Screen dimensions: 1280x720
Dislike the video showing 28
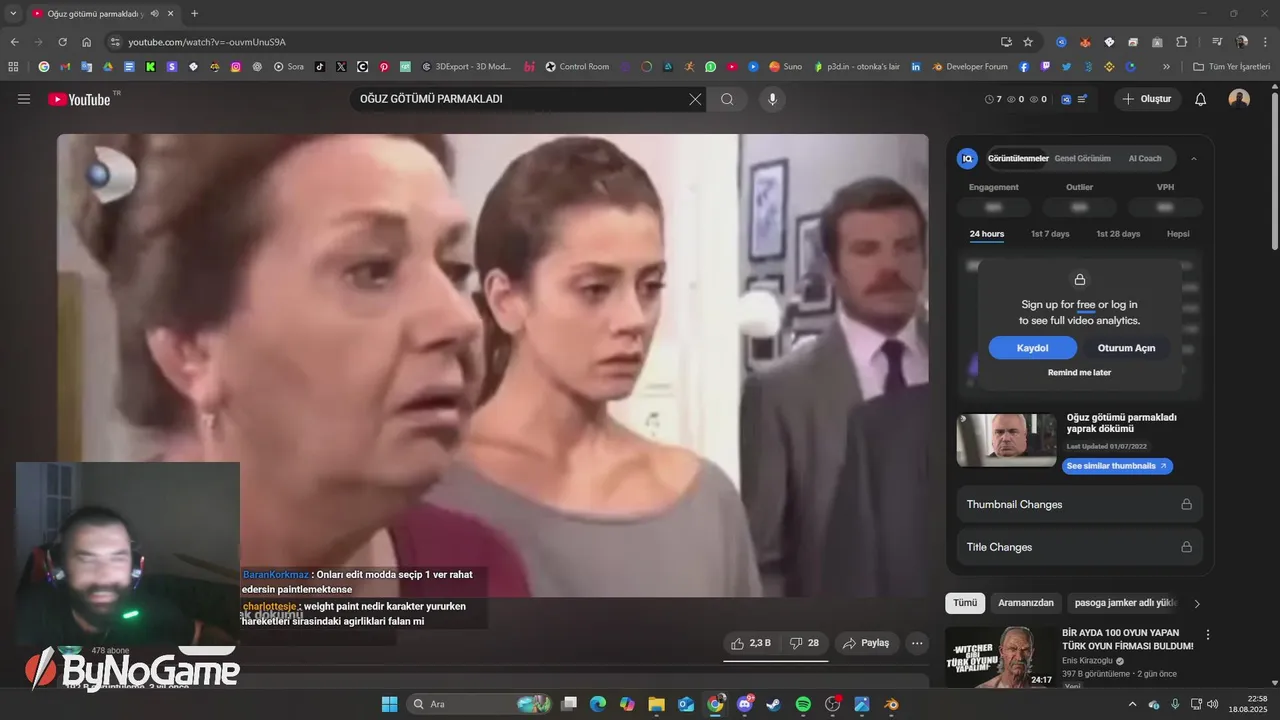coord(804,643)
